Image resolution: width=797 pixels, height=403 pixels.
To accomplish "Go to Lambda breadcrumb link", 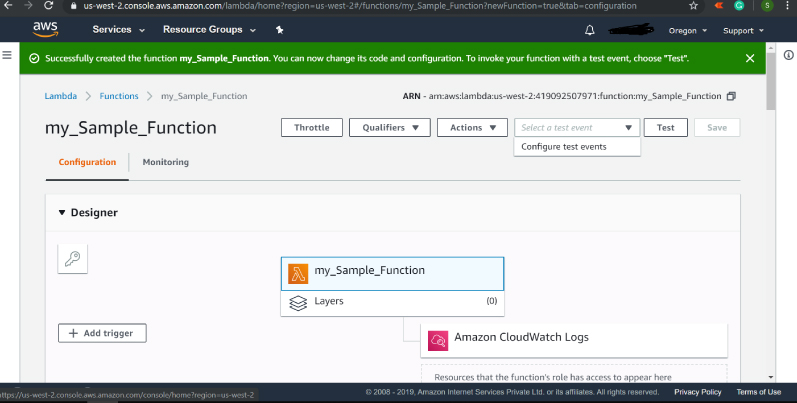I will (x=60, y=96).
